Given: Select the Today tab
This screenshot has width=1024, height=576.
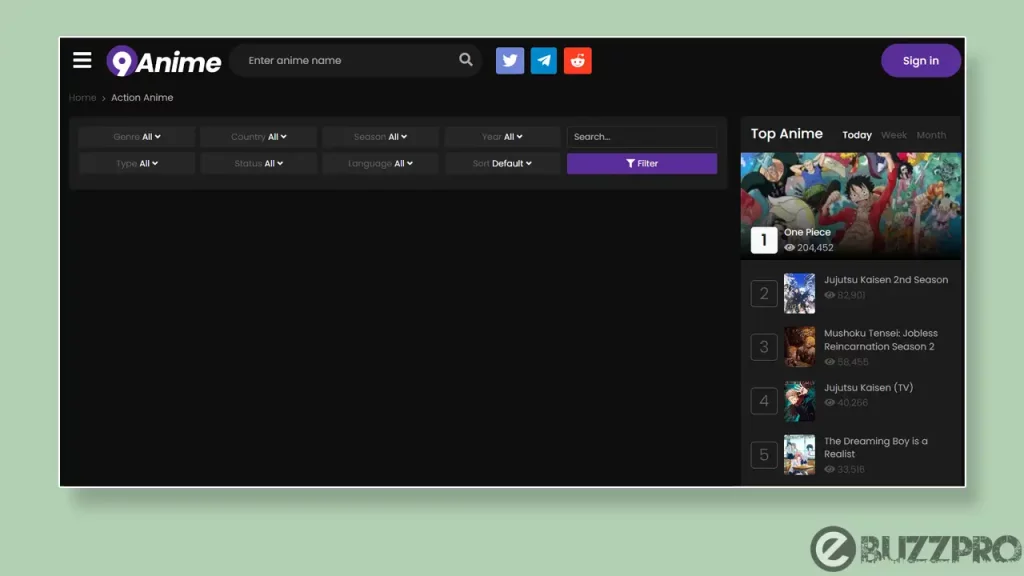Looking at the screenshot, I should (857, 135).
